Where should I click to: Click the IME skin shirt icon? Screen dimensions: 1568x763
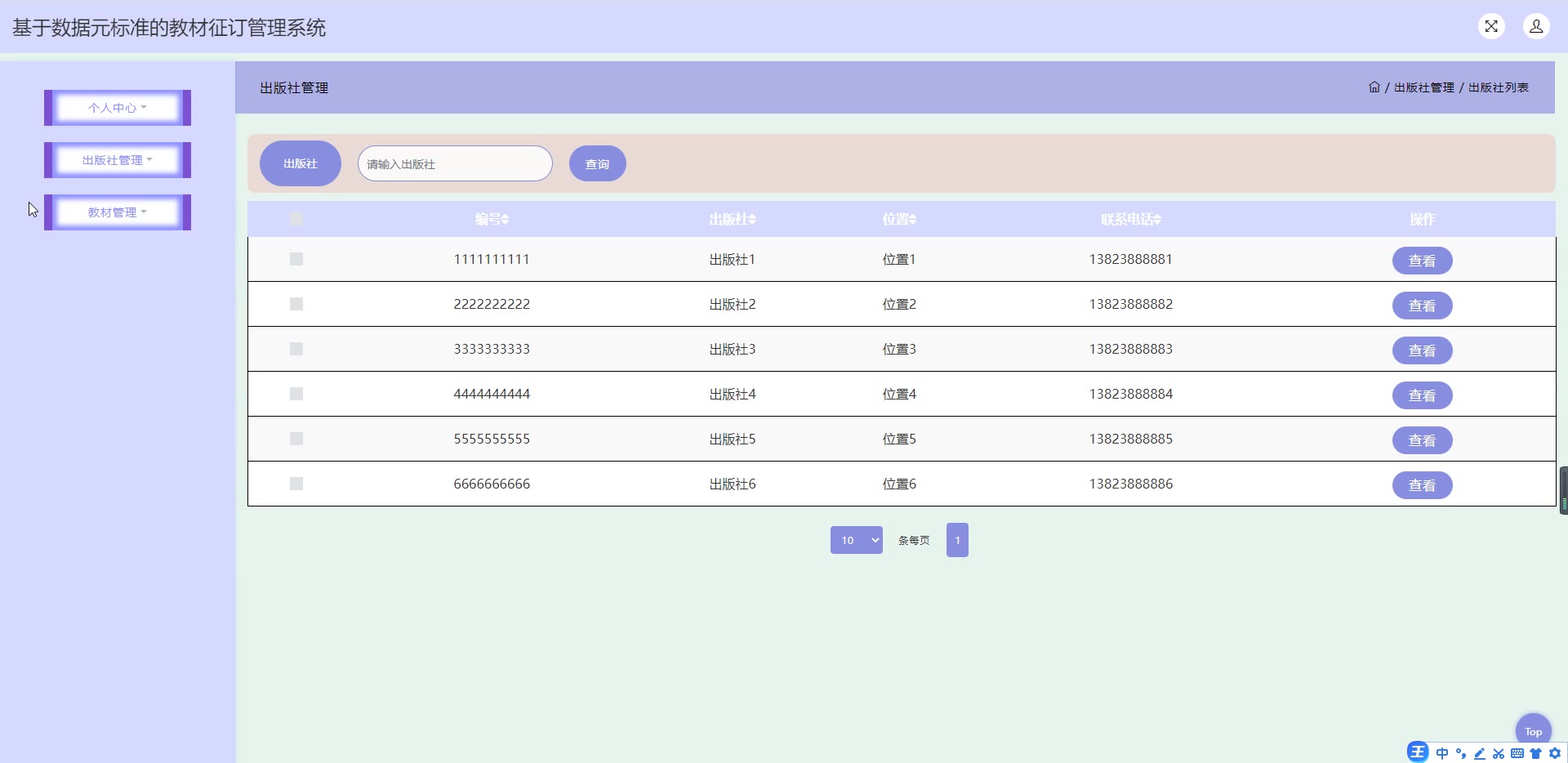coord(1535,753)
